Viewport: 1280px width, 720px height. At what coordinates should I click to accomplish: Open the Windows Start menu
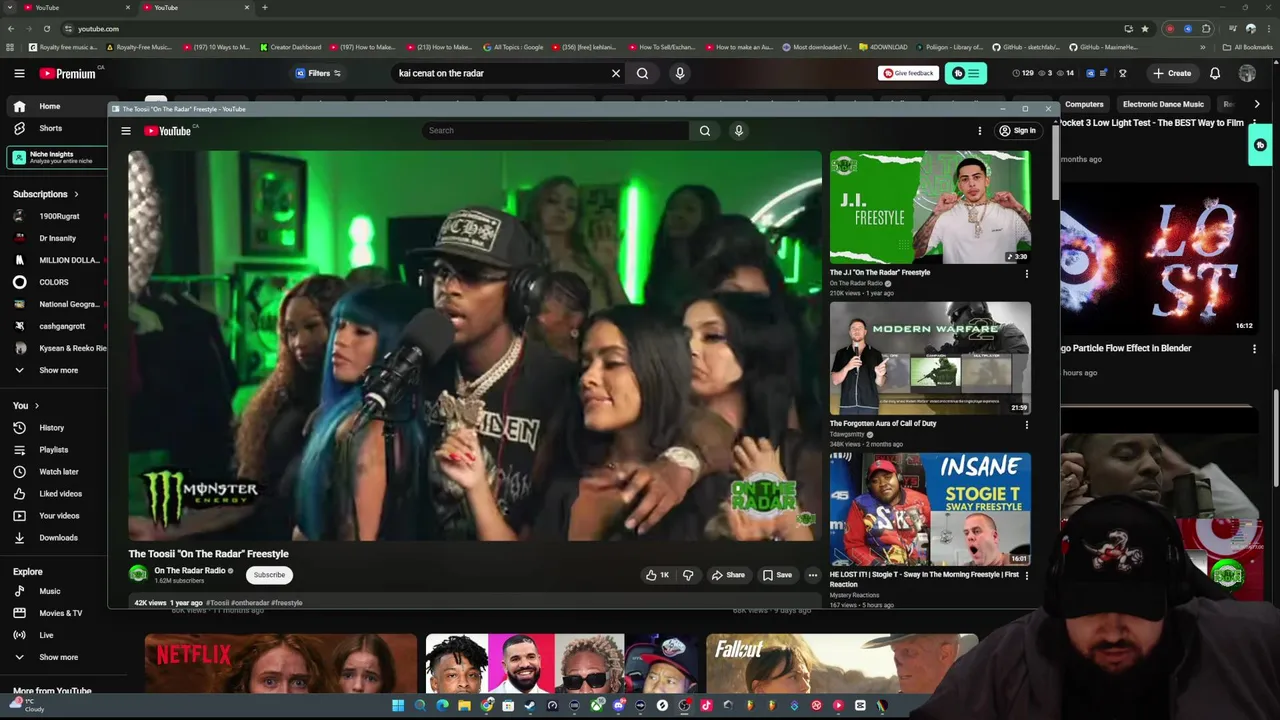(398, 706)
